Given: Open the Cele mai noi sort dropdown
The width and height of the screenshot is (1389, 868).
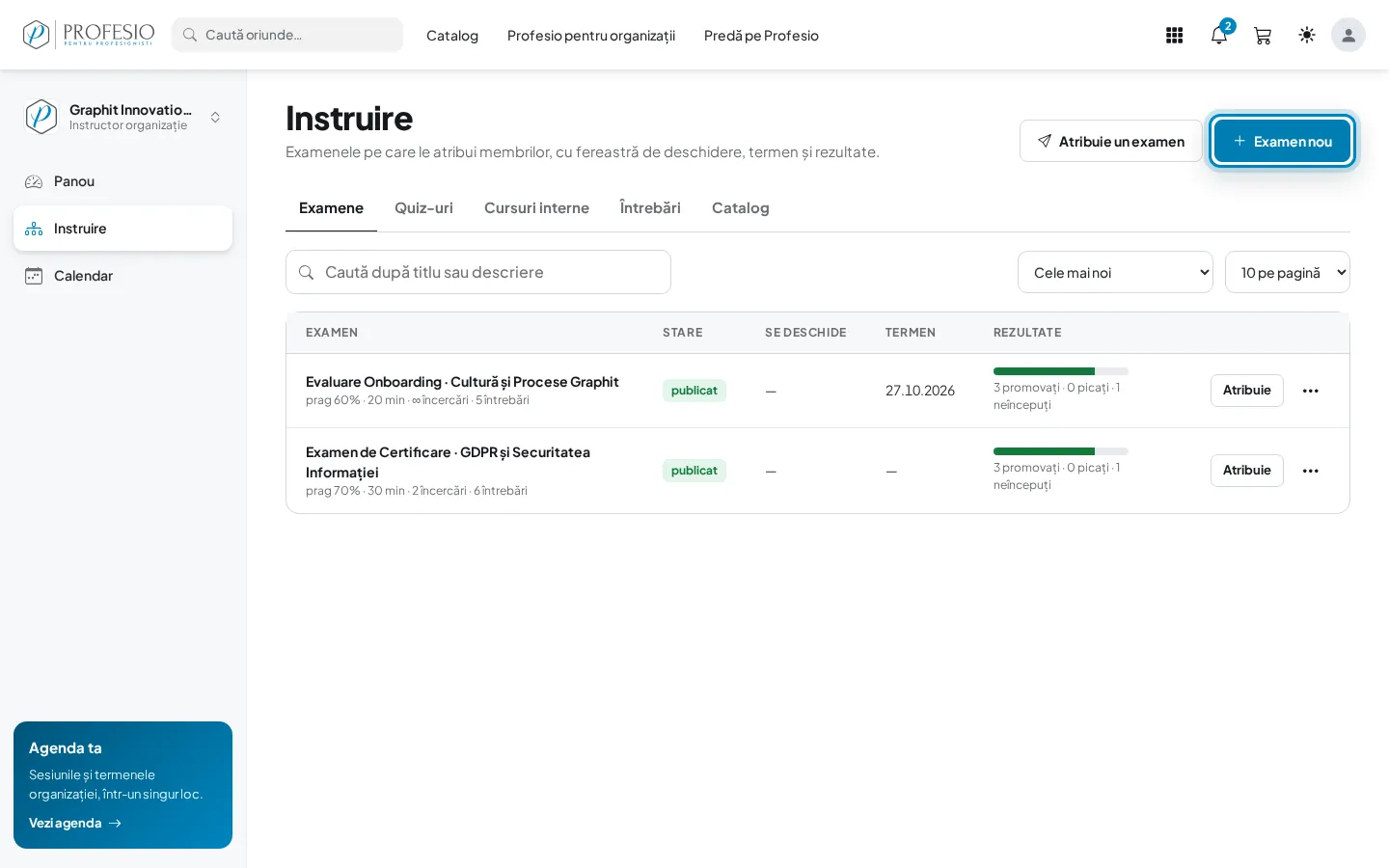Looking at the screenshot, I should 1115,272.
